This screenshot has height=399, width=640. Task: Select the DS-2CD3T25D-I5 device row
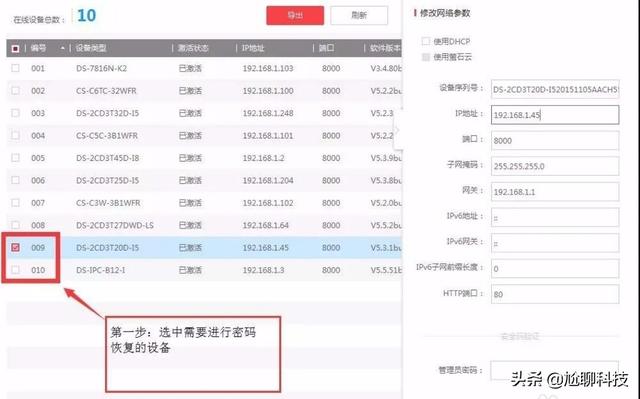pyautogui.click(x=204, y=180)
